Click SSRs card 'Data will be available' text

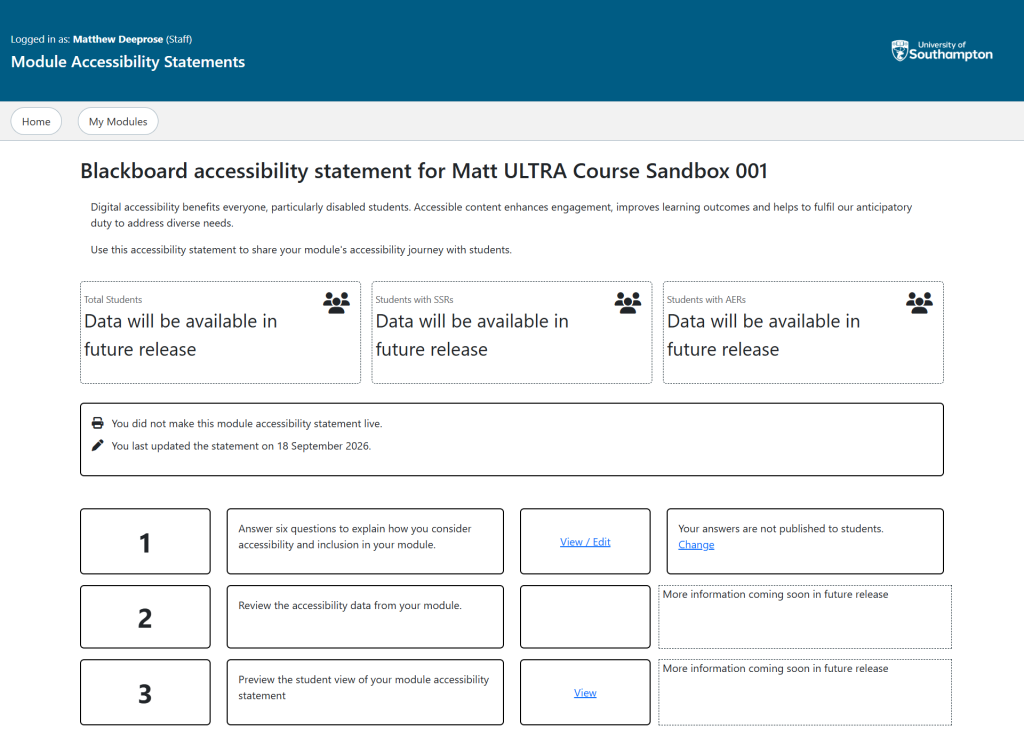click(x=472, y=335)
